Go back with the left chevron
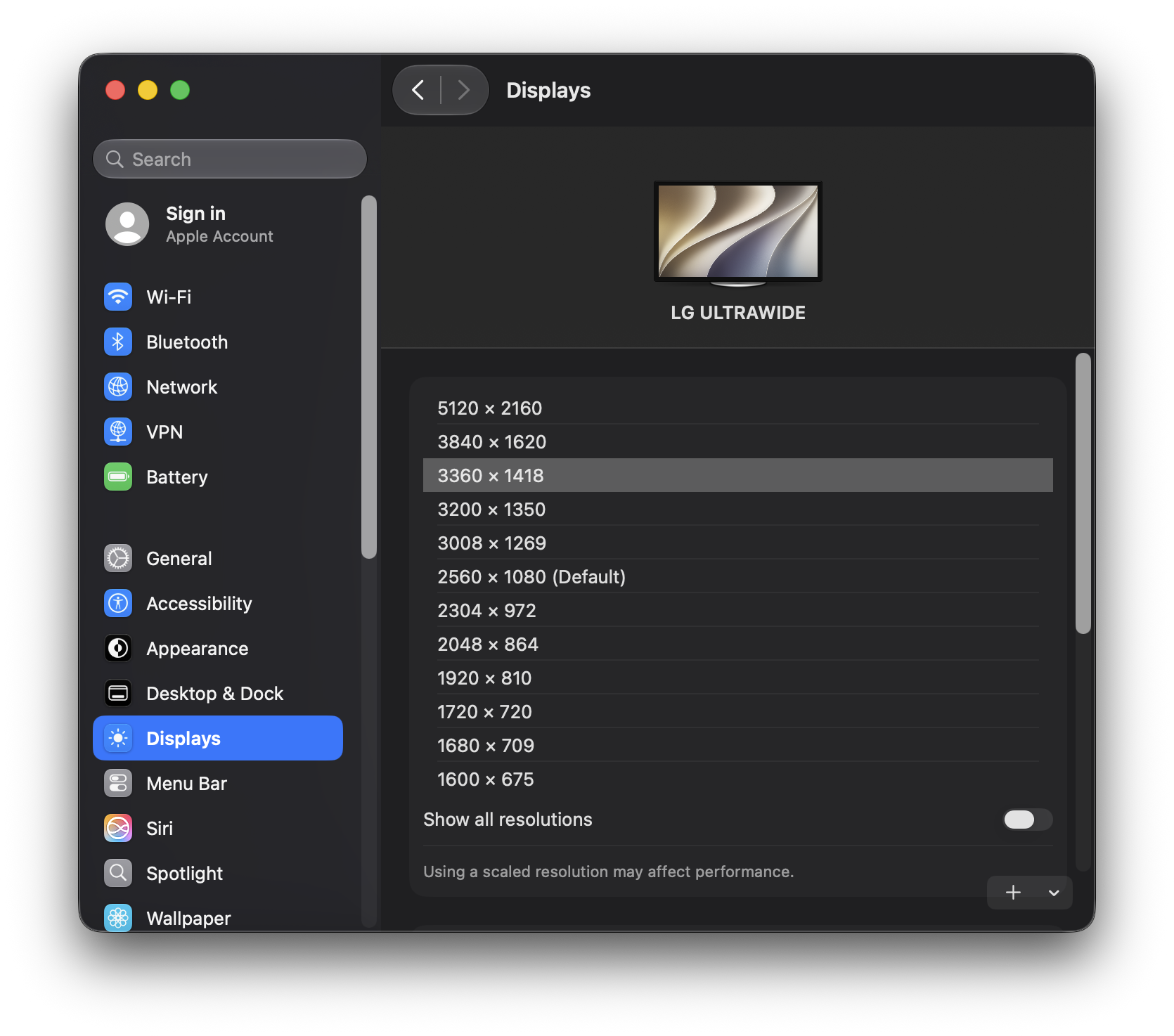The height and width of the screenshot is (1036, 1174). click(418, 90)
